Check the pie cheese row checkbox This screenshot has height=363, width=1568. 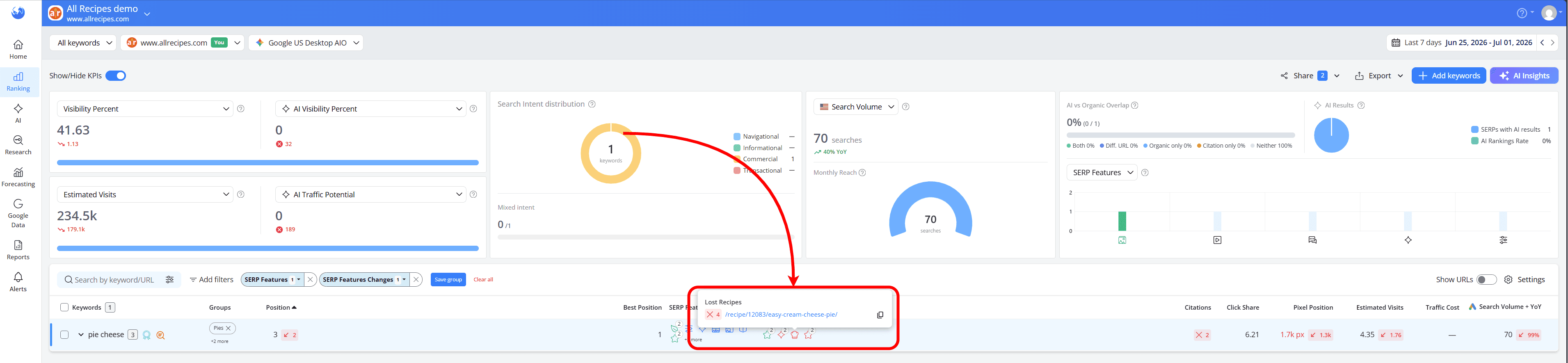coord(64,335)
